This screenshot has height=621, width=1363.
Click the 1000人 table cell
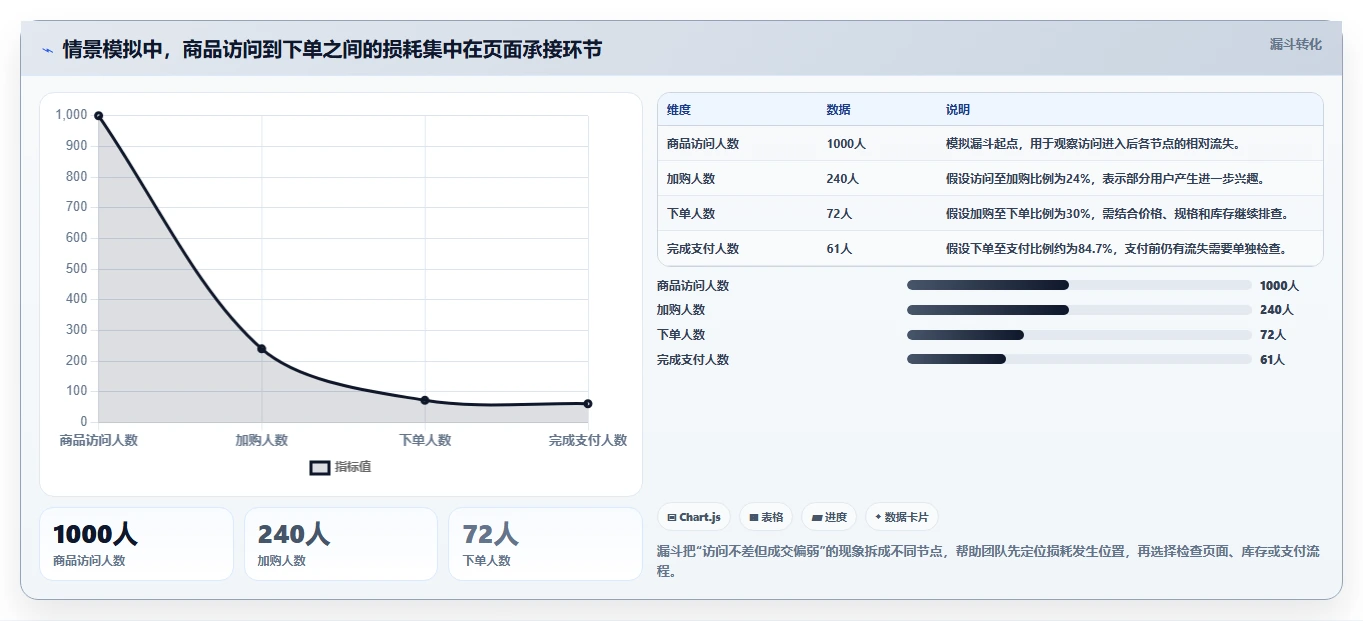pyautogui.click(x=846, y=144)
